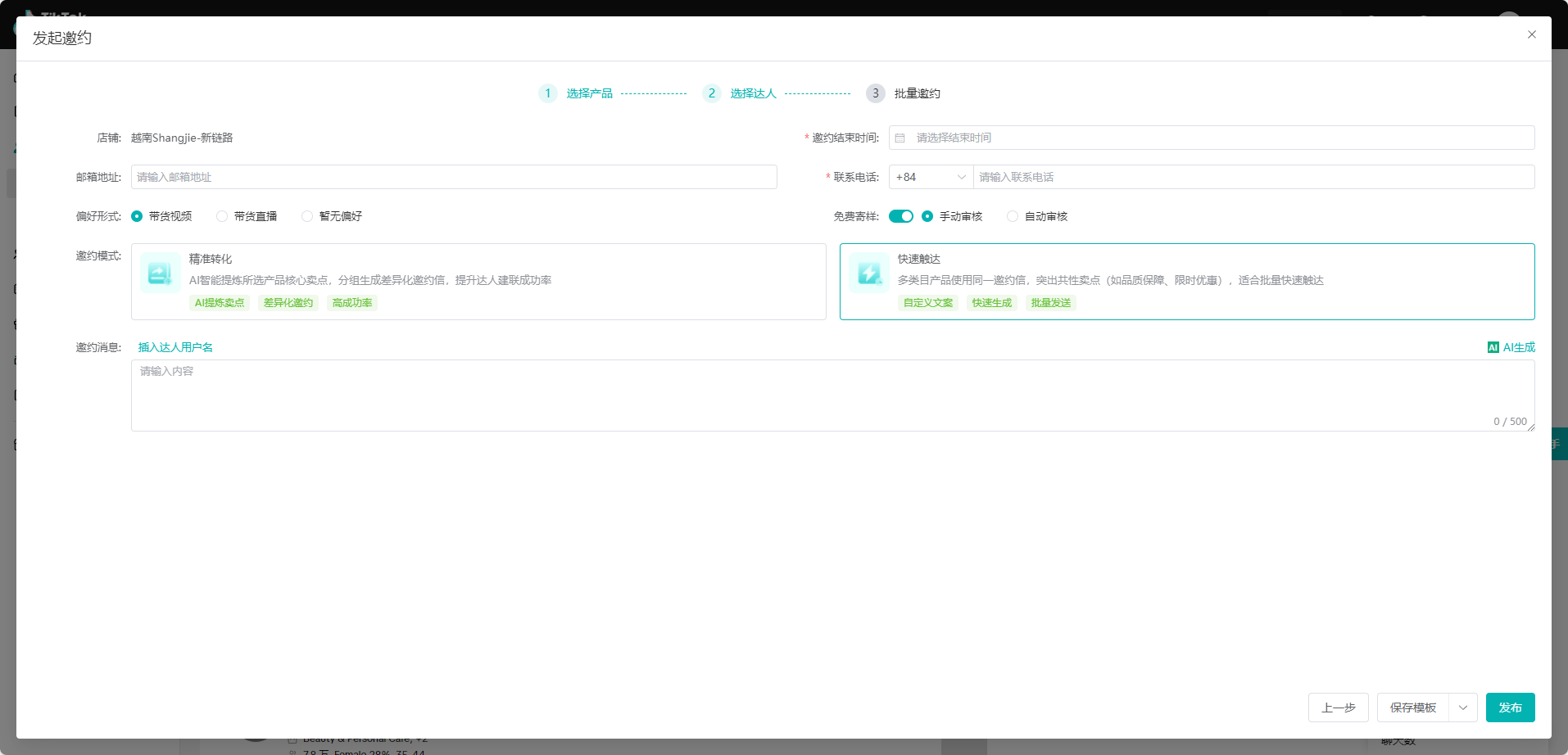
Task: Click the 邀约消息 text area
Action: 833,396
